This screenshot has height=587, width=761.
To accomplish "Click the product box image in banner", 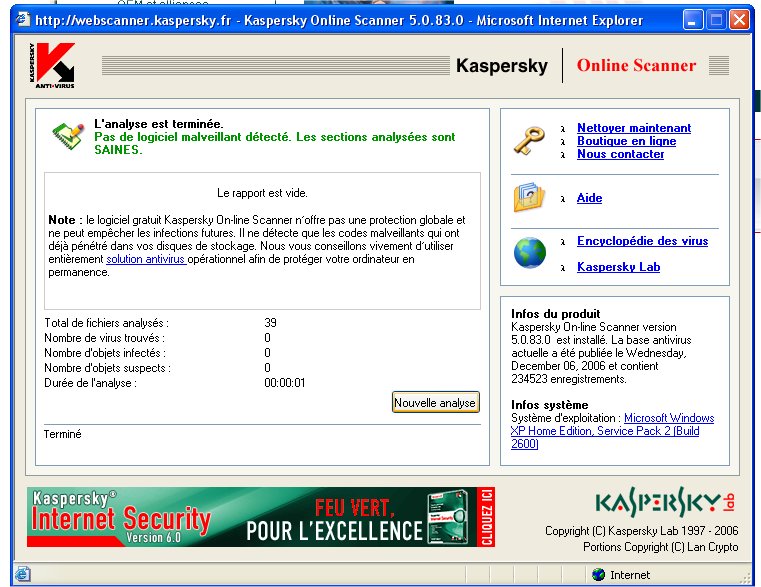I will 448,517.
